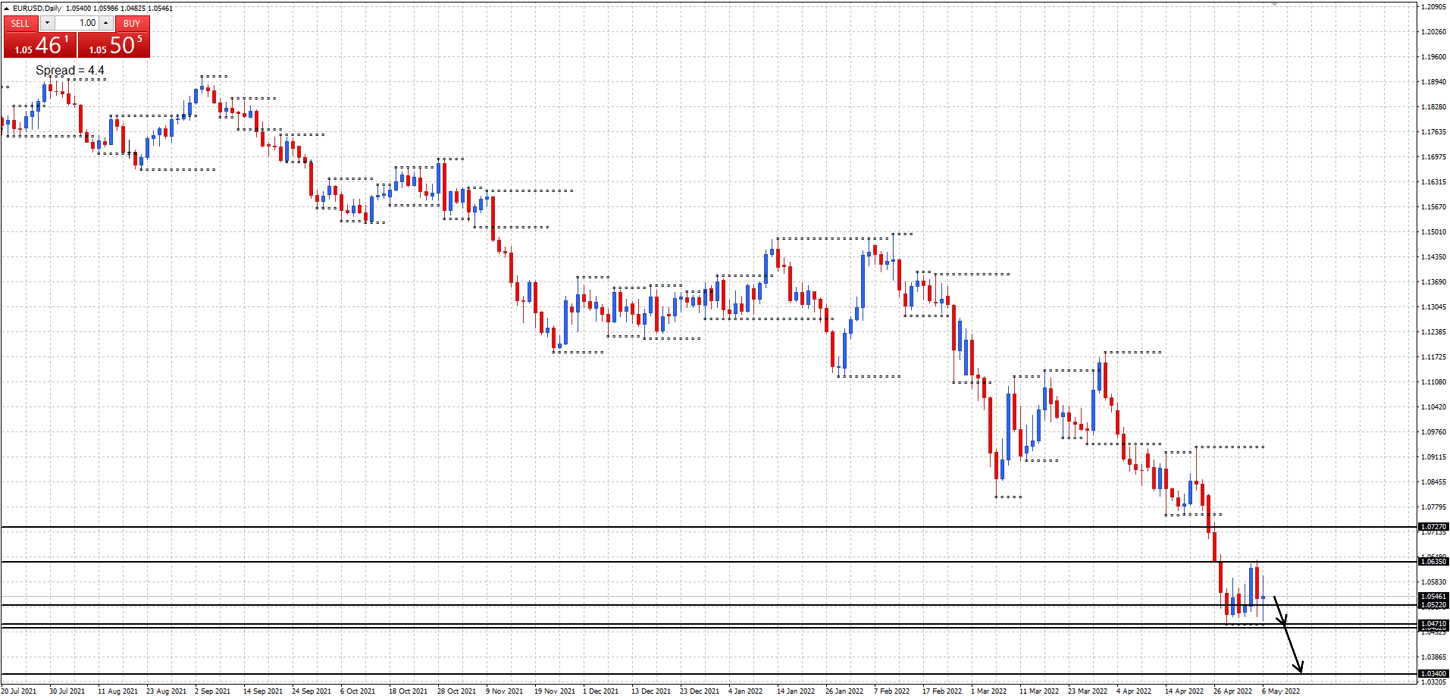Click the 1.18940 price scale value
This screenshot has width=1450, height=698.
[x=1434, y=82]
